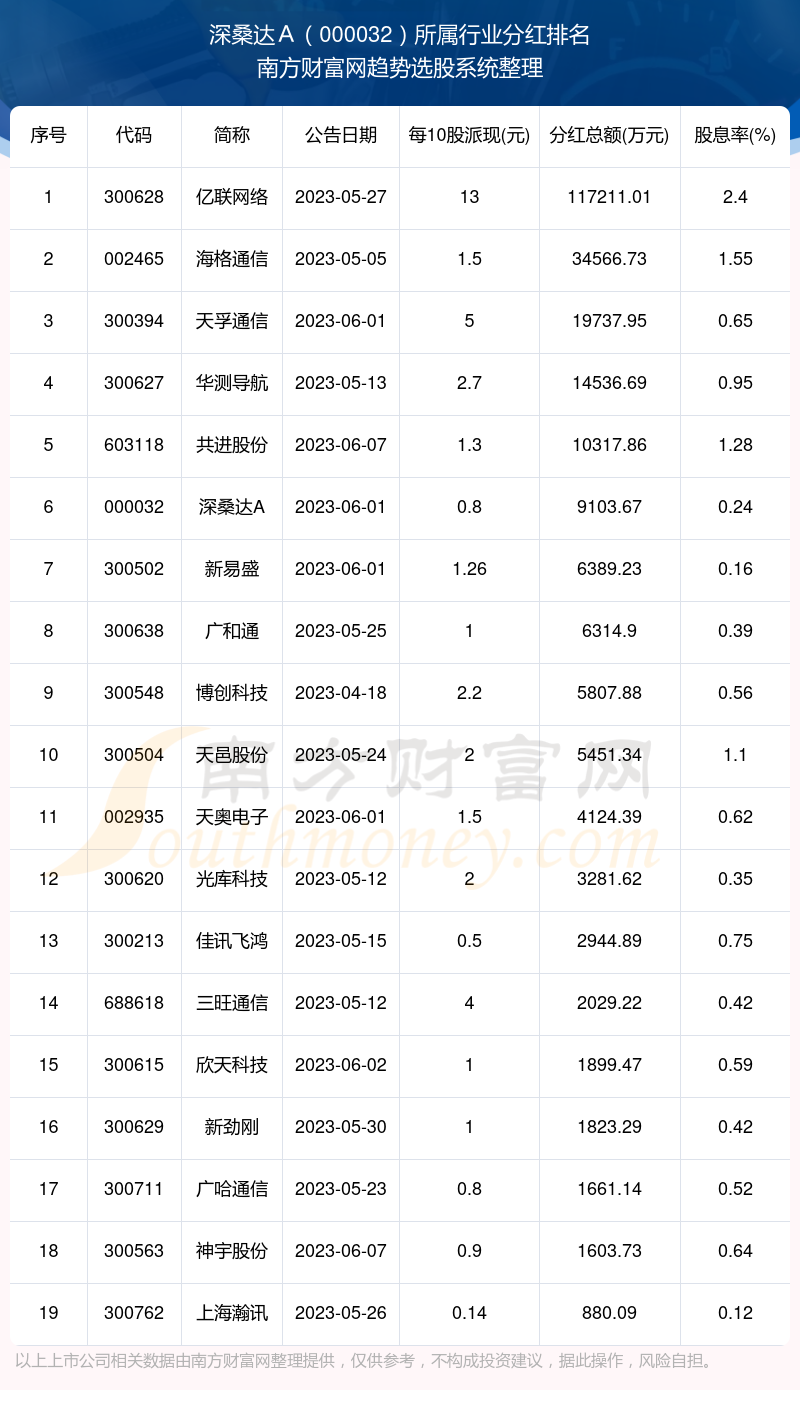Select total dividend 10317.86
The image size is (800, 1412).
(x=609, y=445)
